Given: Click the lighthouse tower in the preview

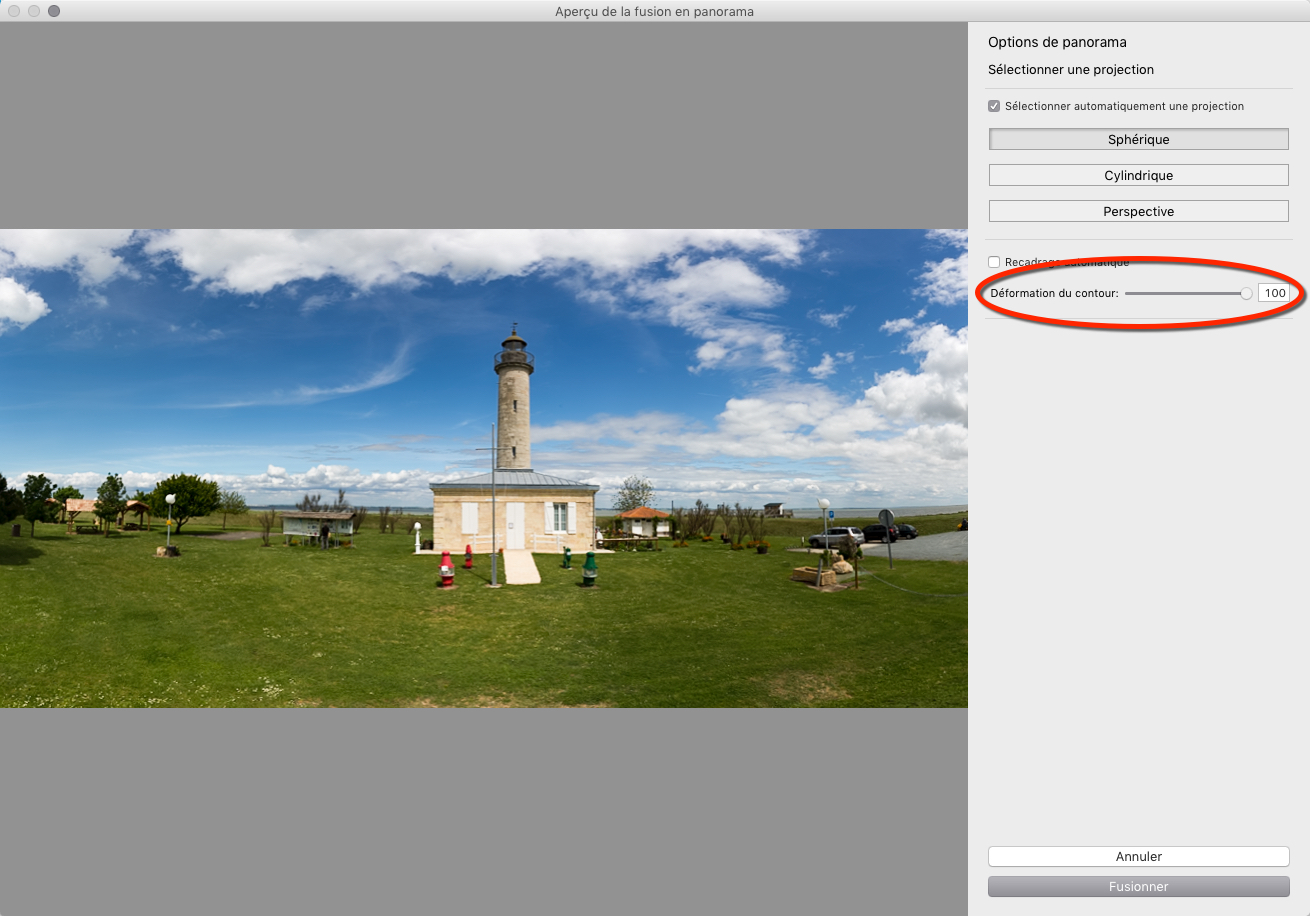Looking at the screenshot, I should (x=514, y=410).
